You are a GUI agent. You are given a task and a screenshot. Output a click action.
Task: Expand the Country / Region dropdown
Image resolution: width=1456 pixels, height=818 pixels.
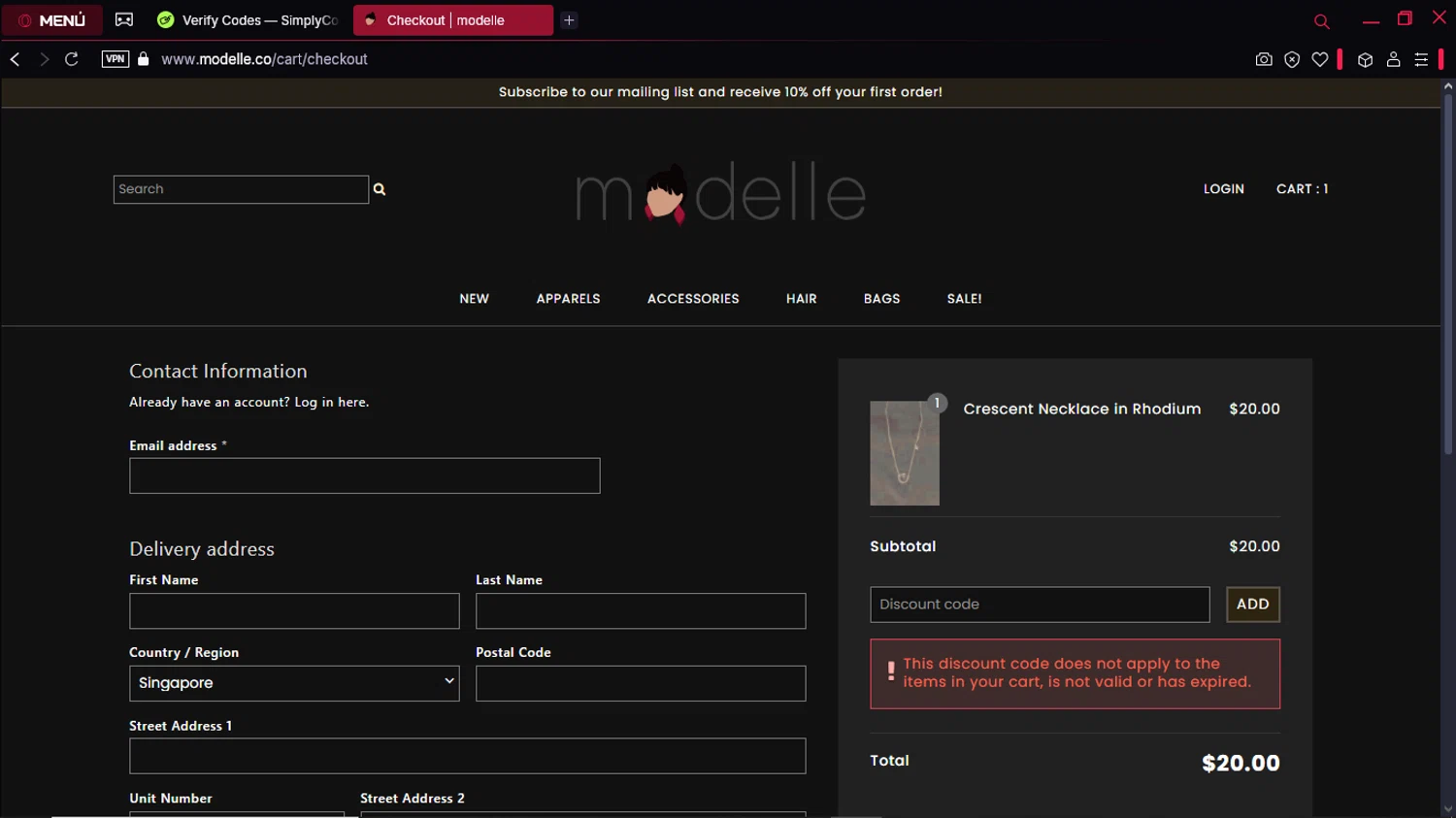(294, 683)
